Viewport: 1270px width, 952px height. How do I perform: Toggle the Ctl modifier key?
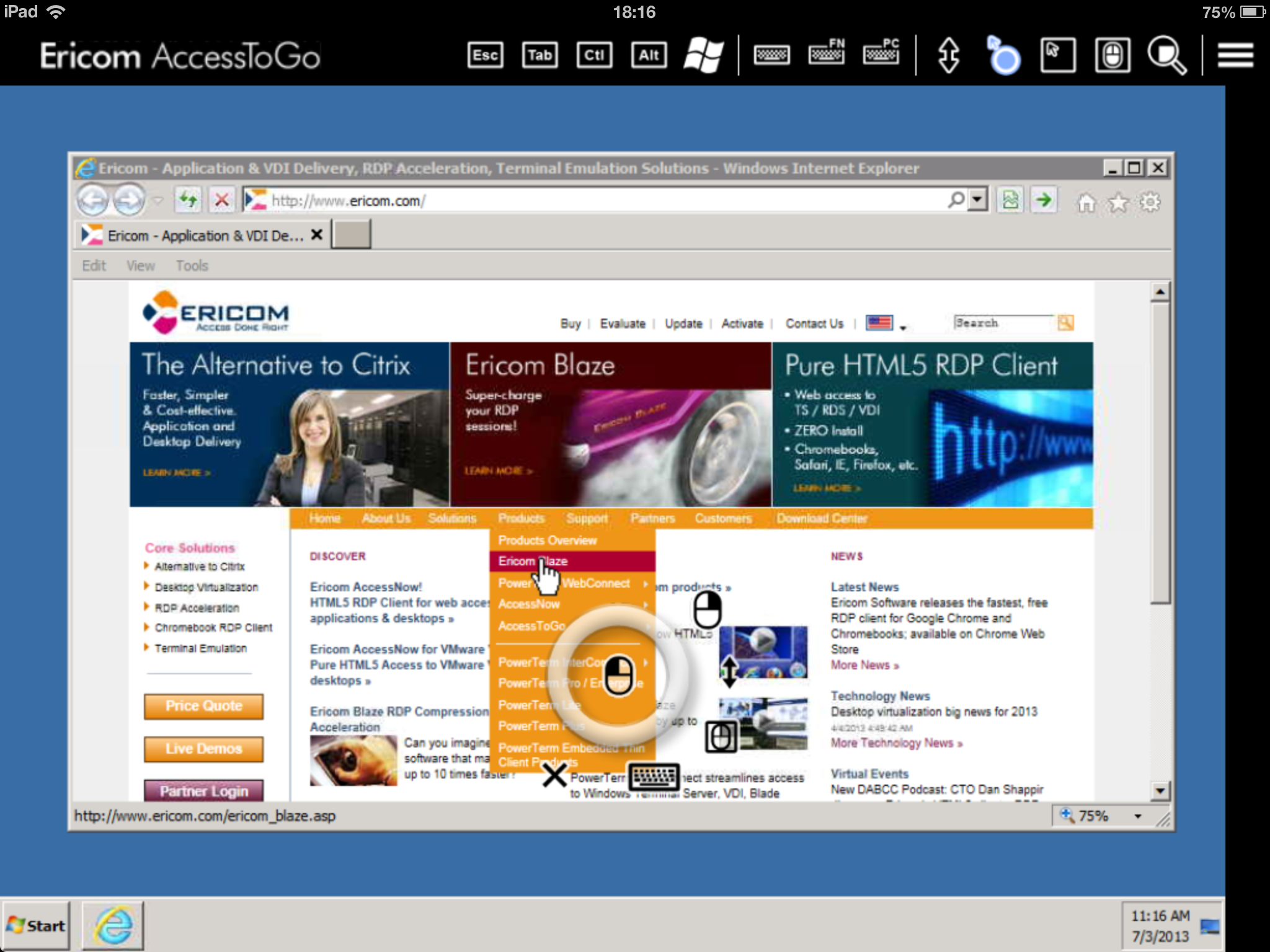pyautogui.click(x=594, y=55)
